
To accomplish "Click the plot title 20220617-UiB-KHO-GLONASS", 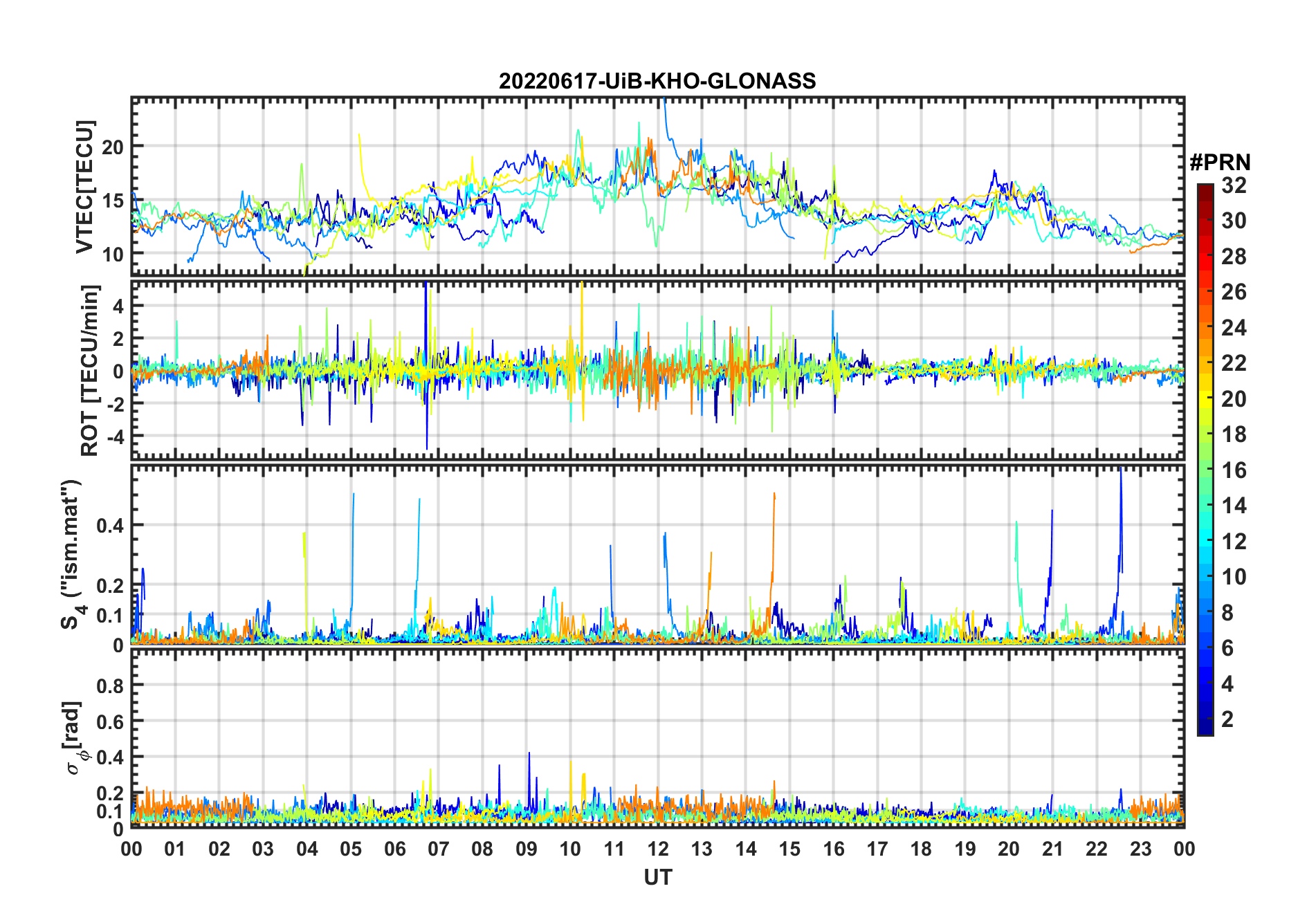I will point(657,81).
